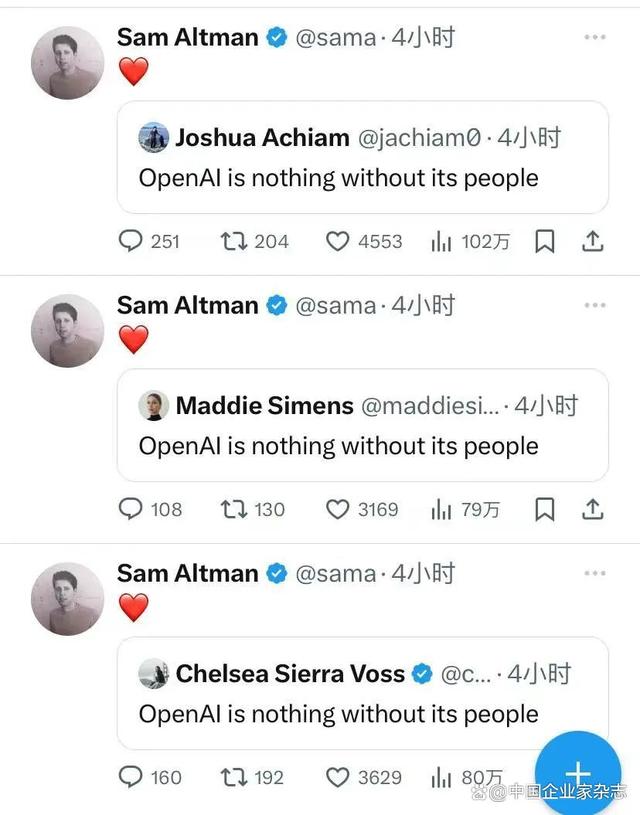Viewport: 640px width, 815px height.
Task: Like the post with 3169 likes
Action: pyautogui.click(x=338, y=510)
